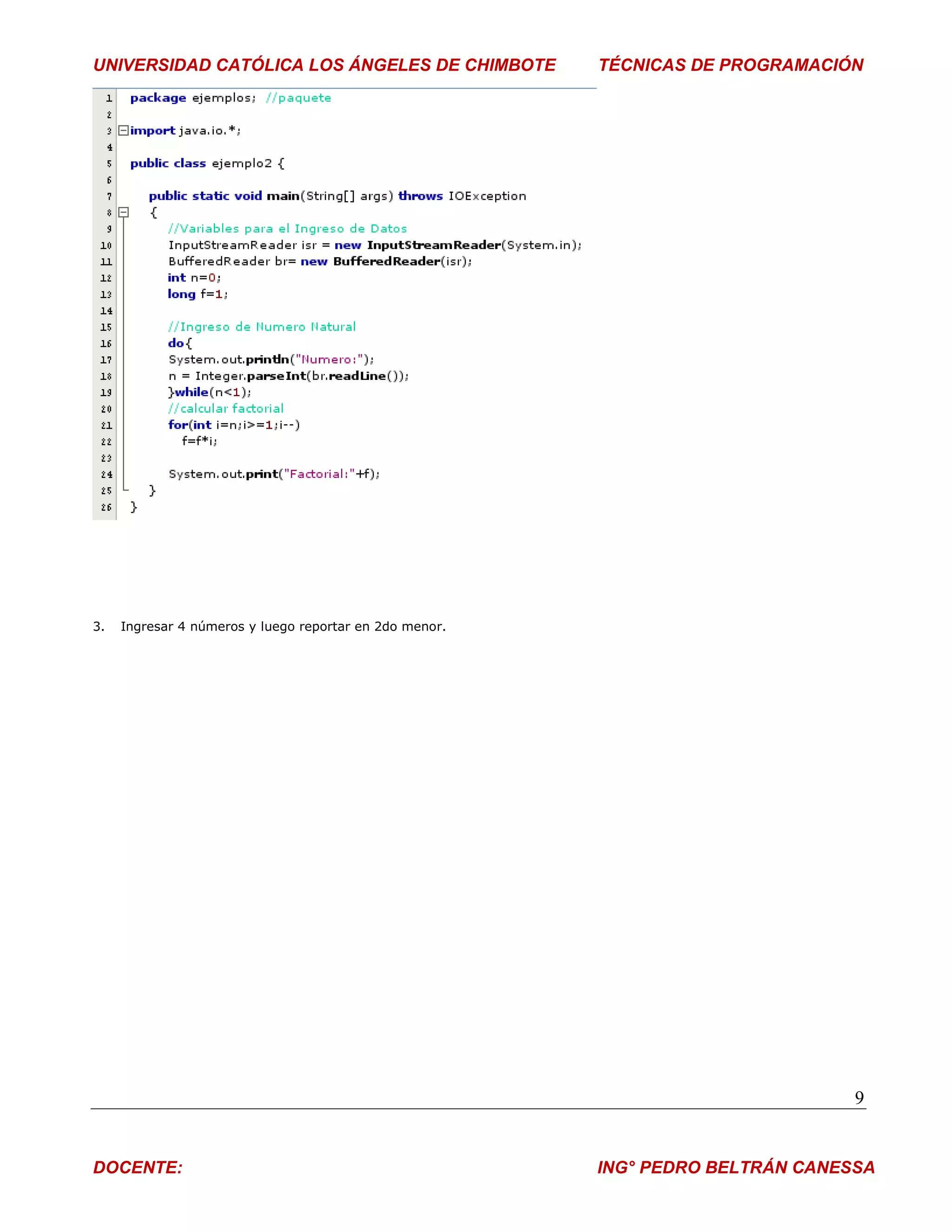This screenshot has width=952, height=1232.
Task: Click the '//calcular factorial' comment
Action: [x=225, y=409]
